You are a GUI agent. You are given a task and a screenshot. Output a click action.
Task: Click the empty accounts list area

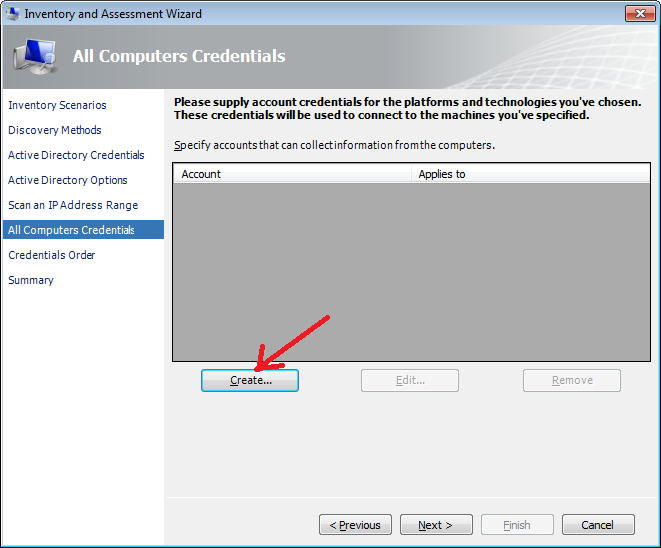point(411,271)
